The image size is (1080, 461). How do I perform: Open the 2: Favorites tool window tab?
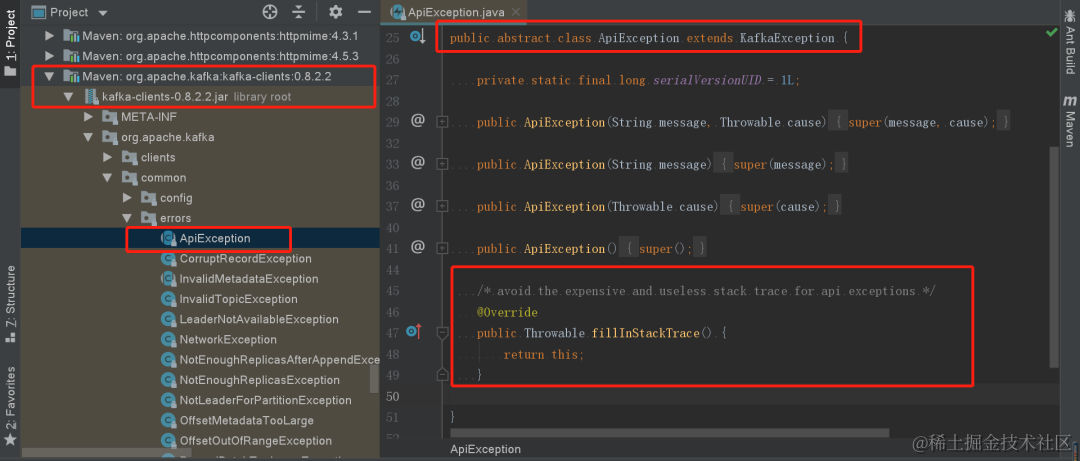(10, 405)
